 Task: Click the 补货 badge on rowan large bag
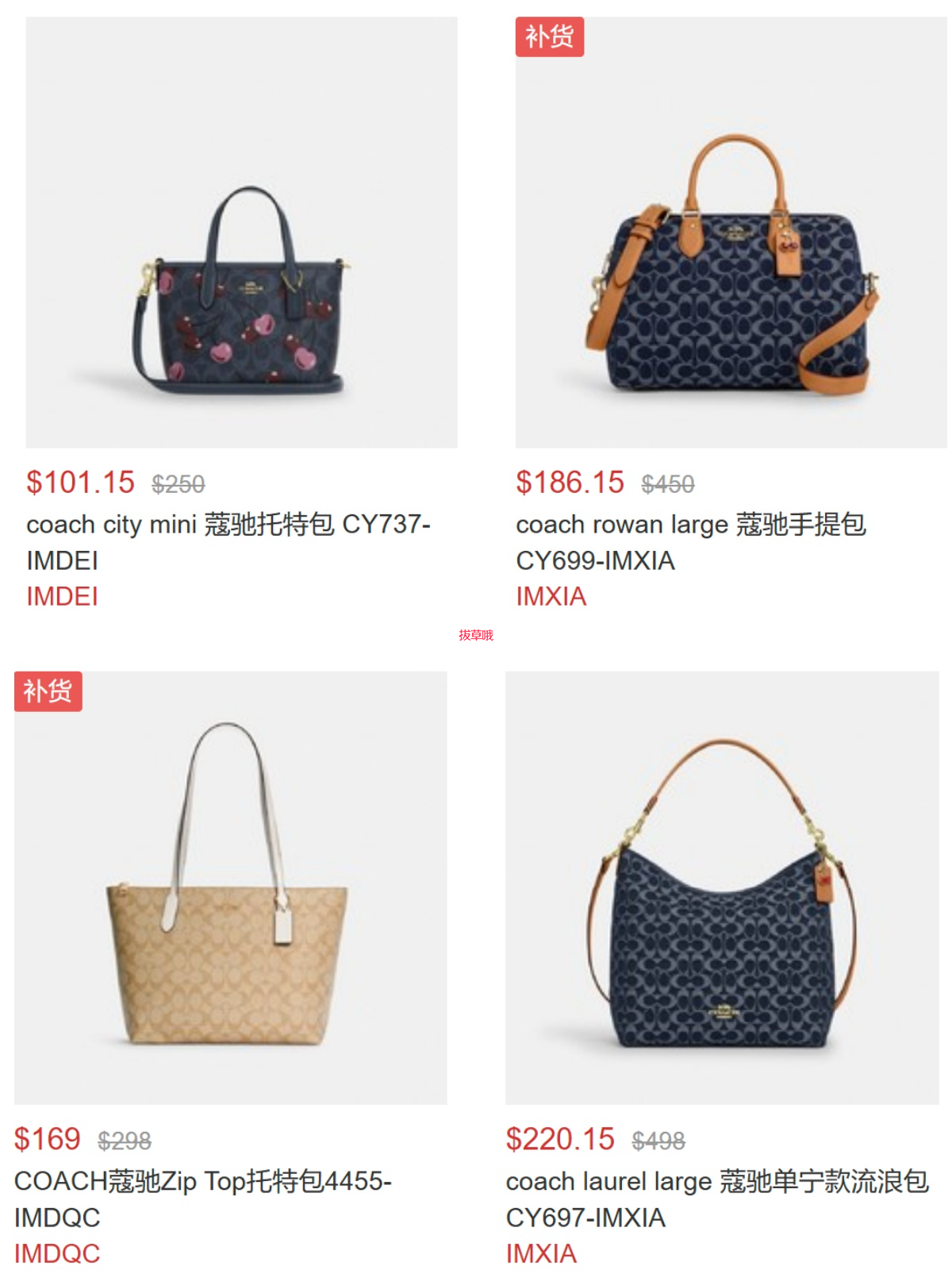(550, 37)
